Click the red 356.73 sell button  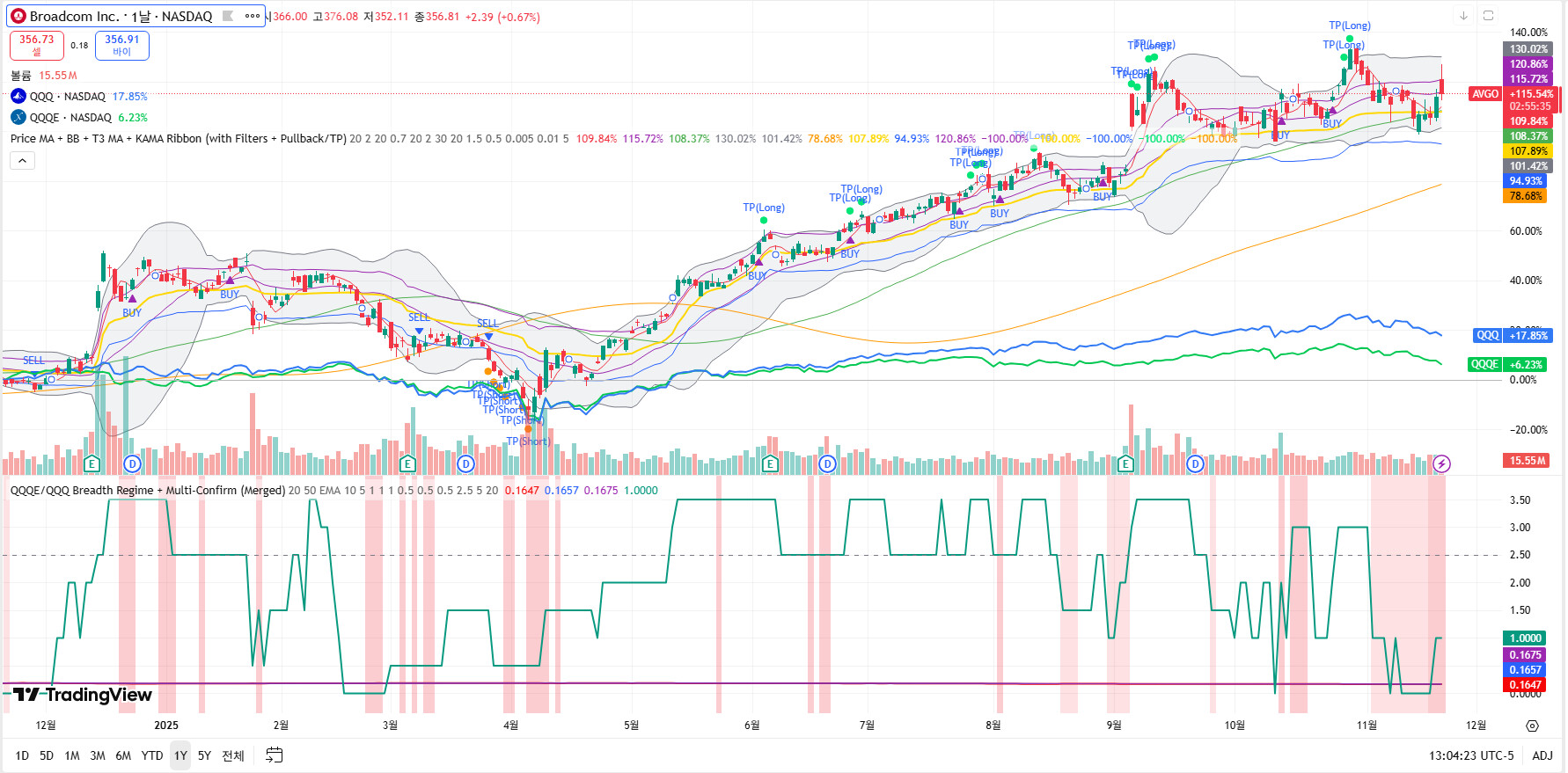37,45
